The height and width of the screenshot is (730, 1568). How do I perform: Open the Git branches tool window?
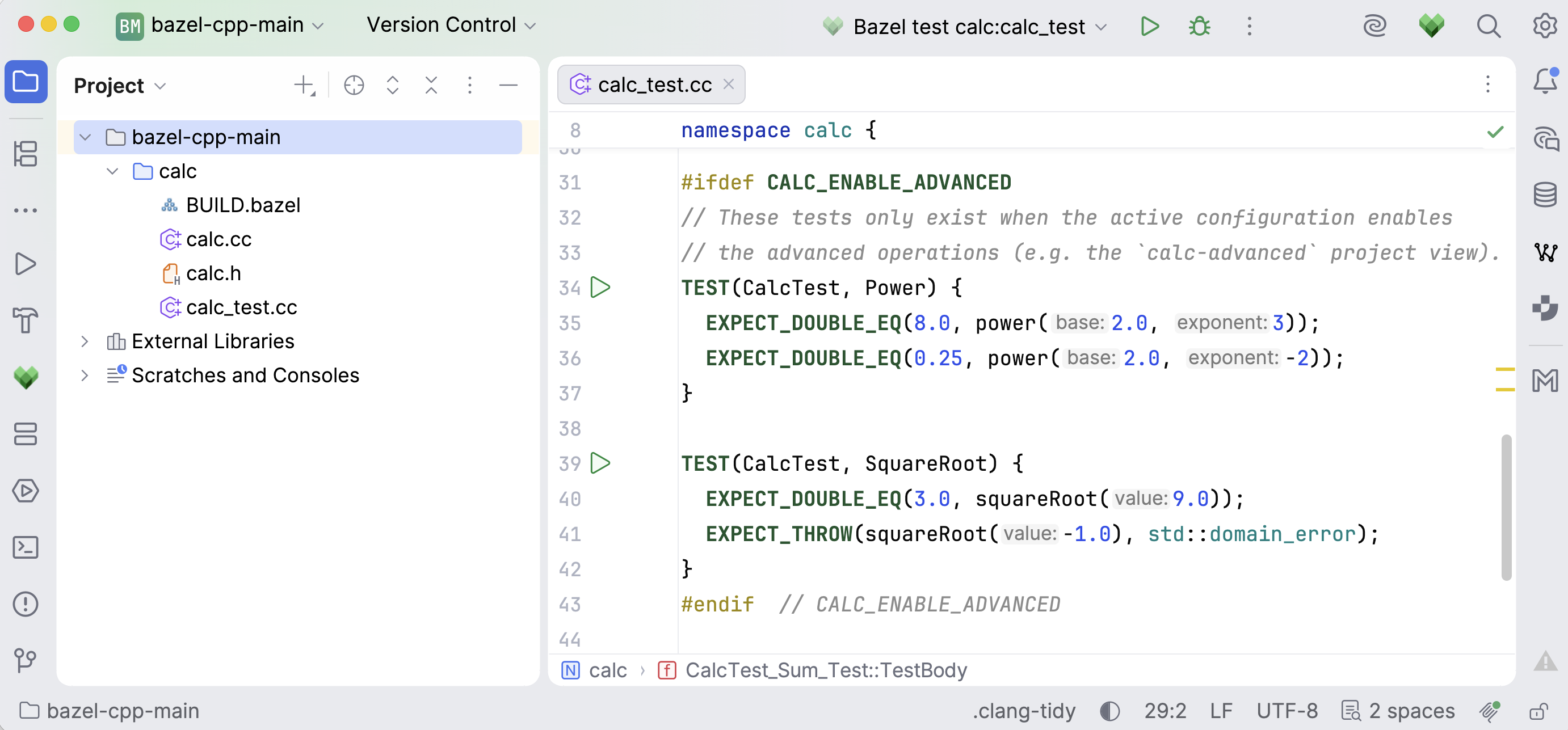pyautogui.click(x=26, y=660)
